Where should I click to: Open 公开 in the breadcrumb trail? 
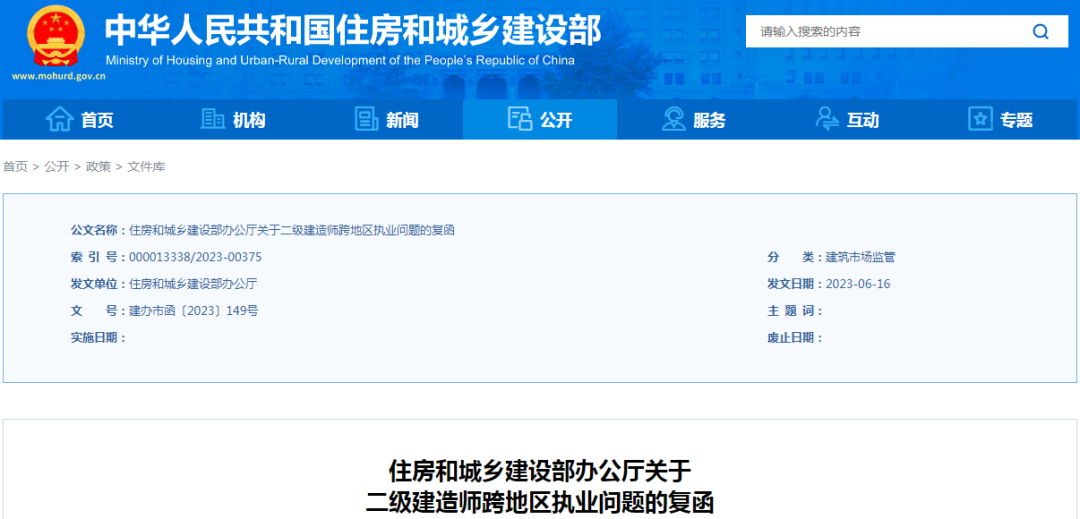coord(57,167)
